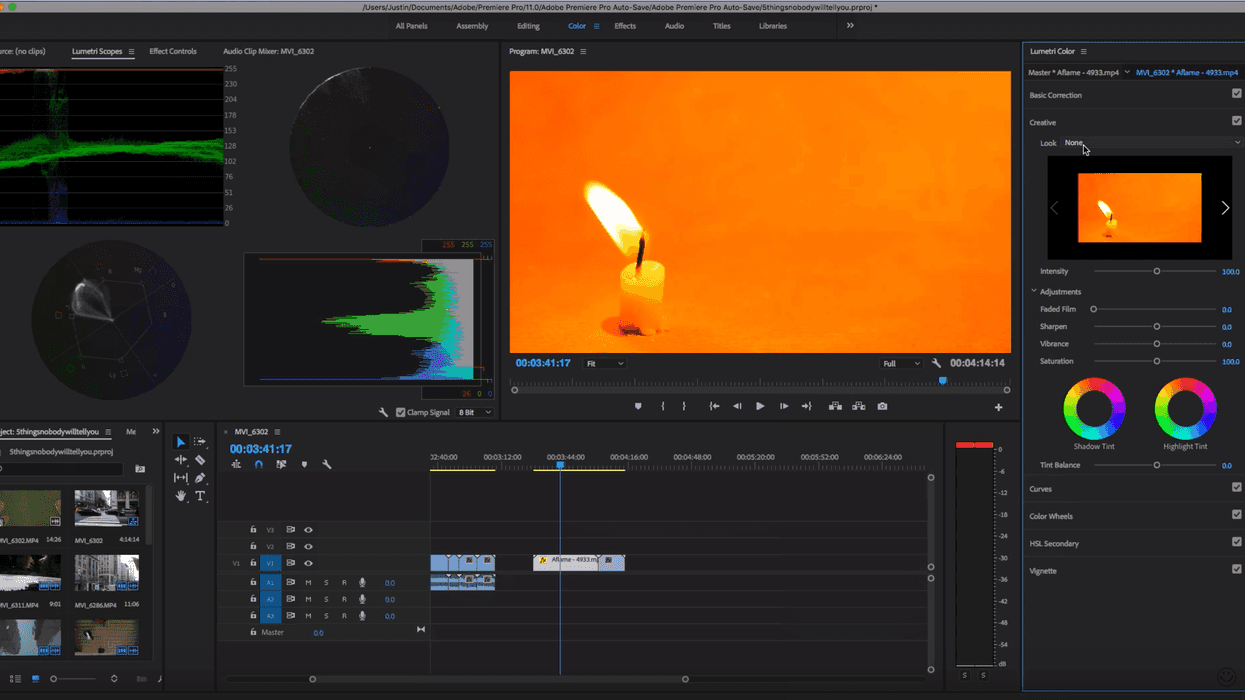Select the Track Select Forward tool

click(x=200, y=442)
